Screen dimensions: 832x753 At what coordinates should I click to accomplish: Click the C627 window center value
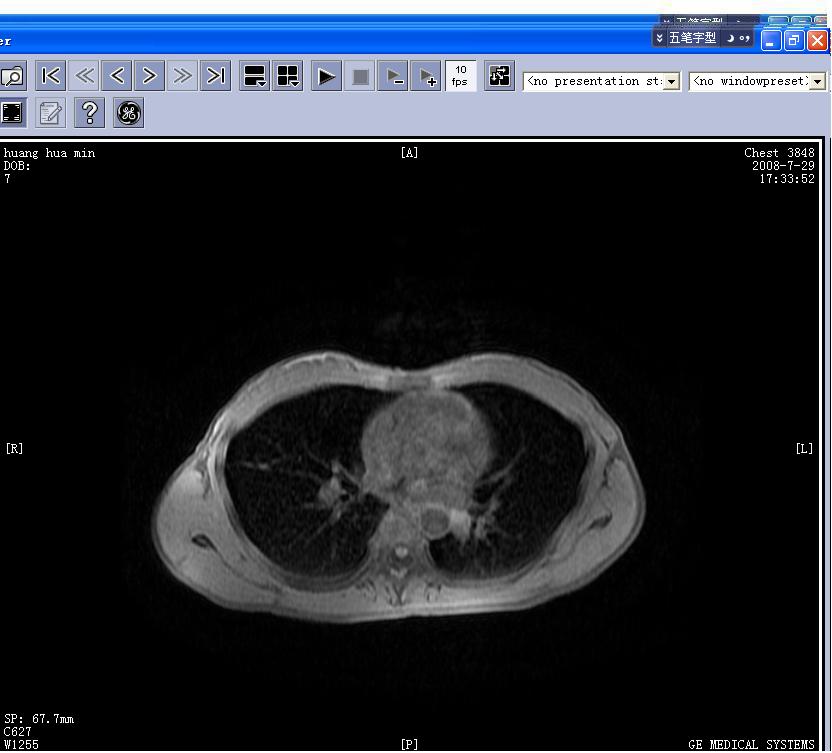[x=17, y=732]
